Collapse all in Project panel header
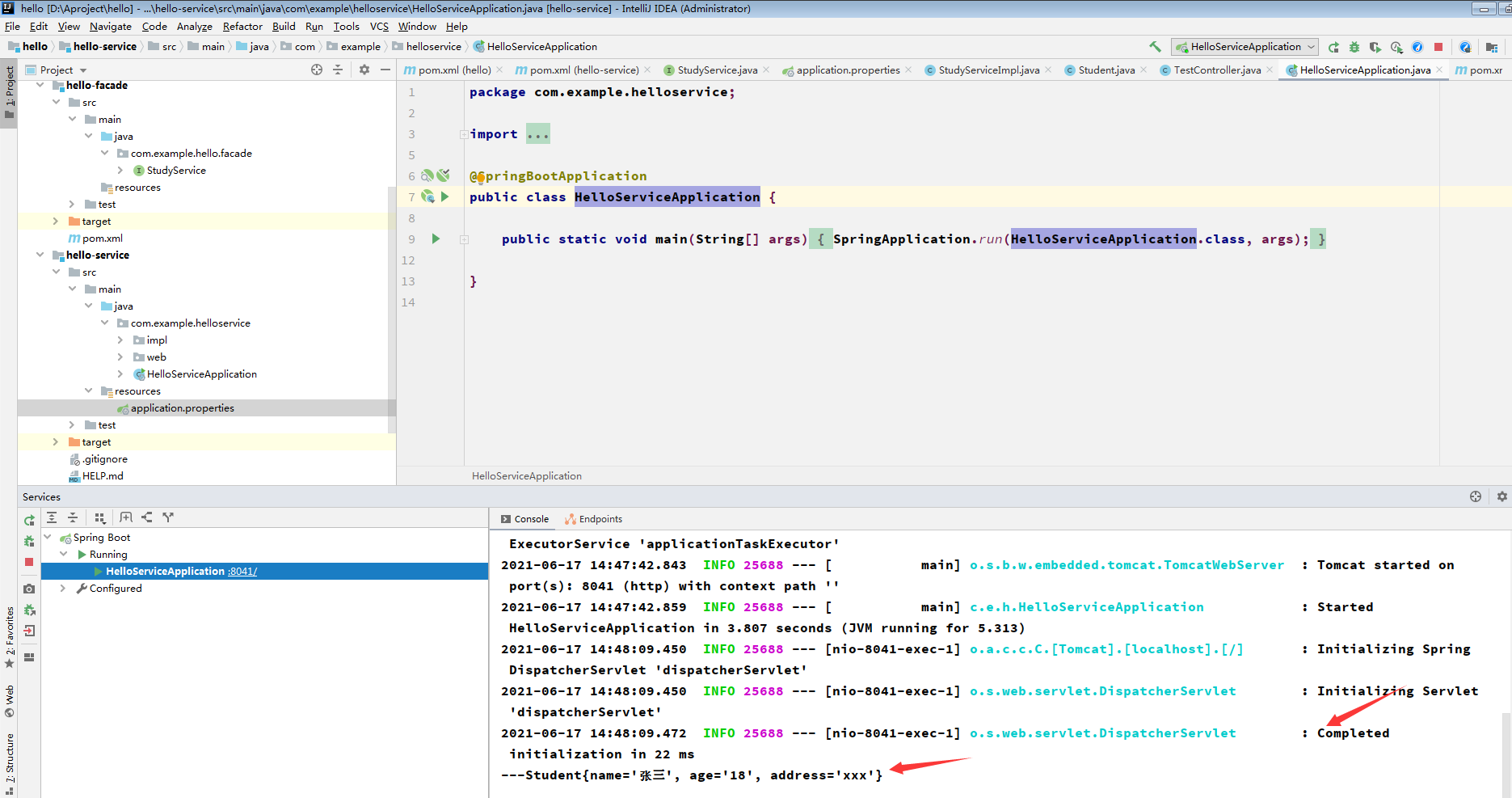 tap(338, 70)
